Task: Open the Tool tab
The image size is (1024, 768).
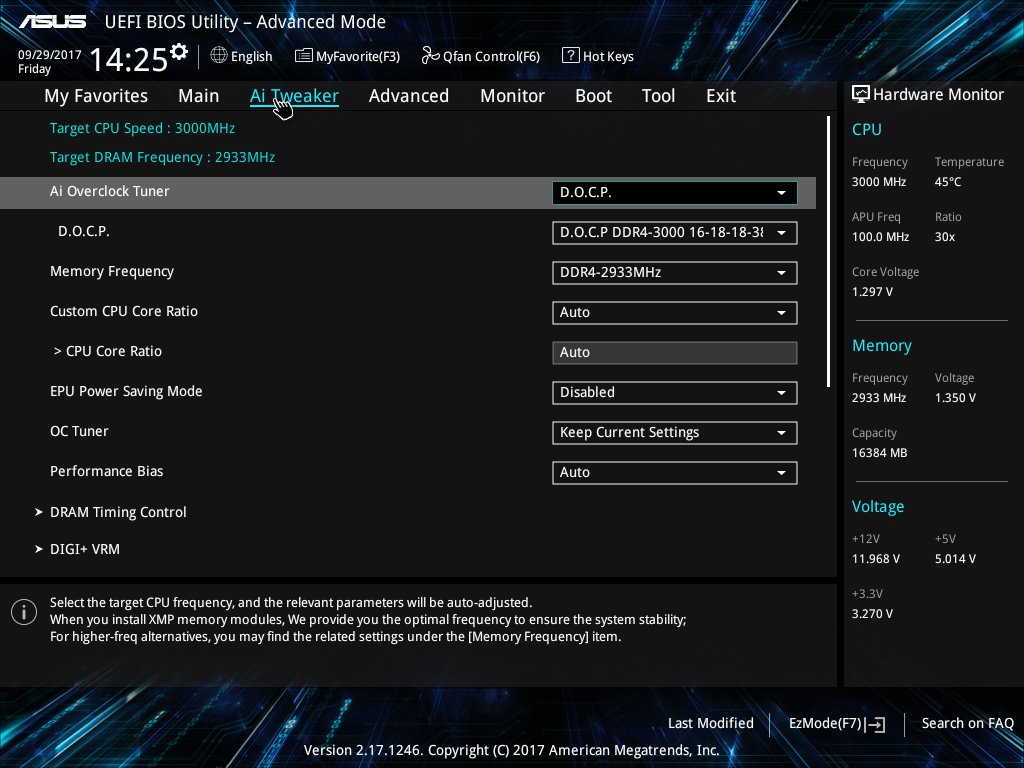Action: coord(658,96)
